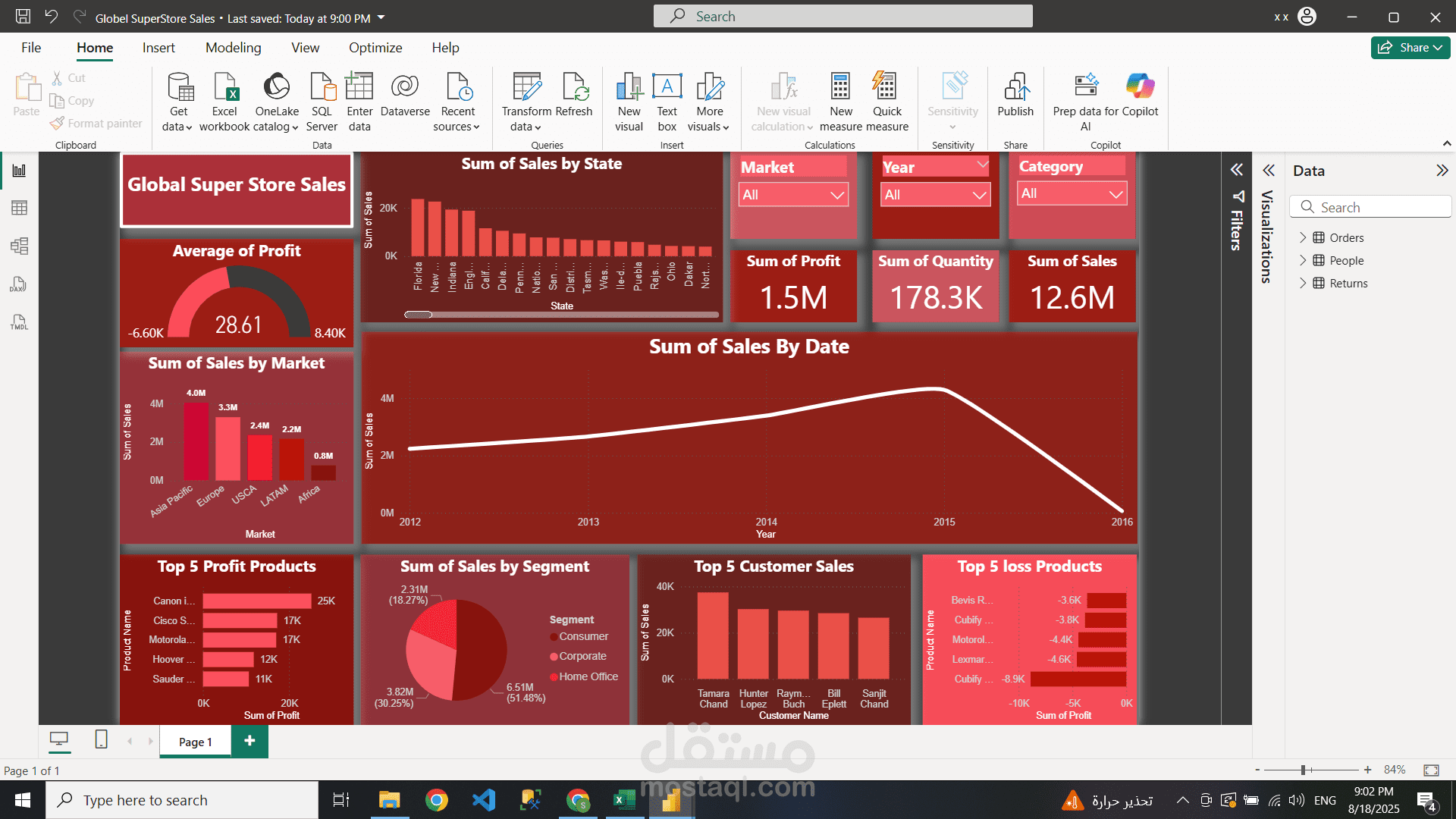Open the file title dropdown arrow

pyautogui.click(x=381, y=17)
